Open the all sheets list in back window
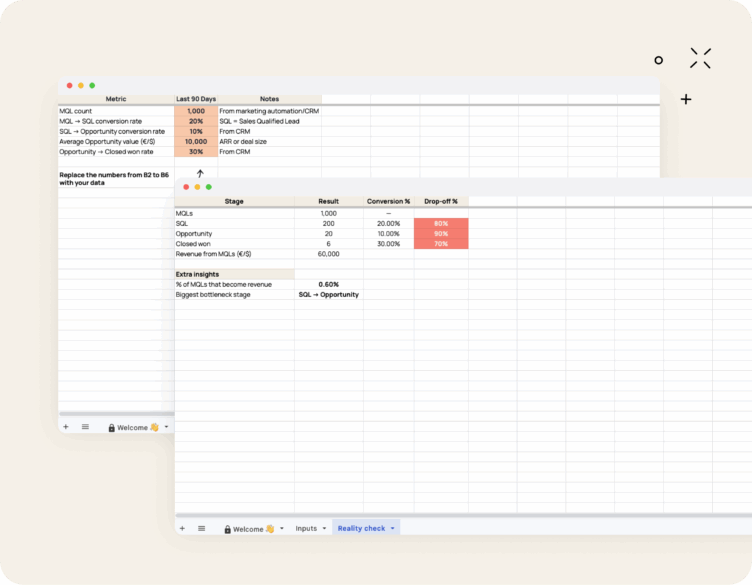Viewport: 752px width, 585px height. point(85,427)
